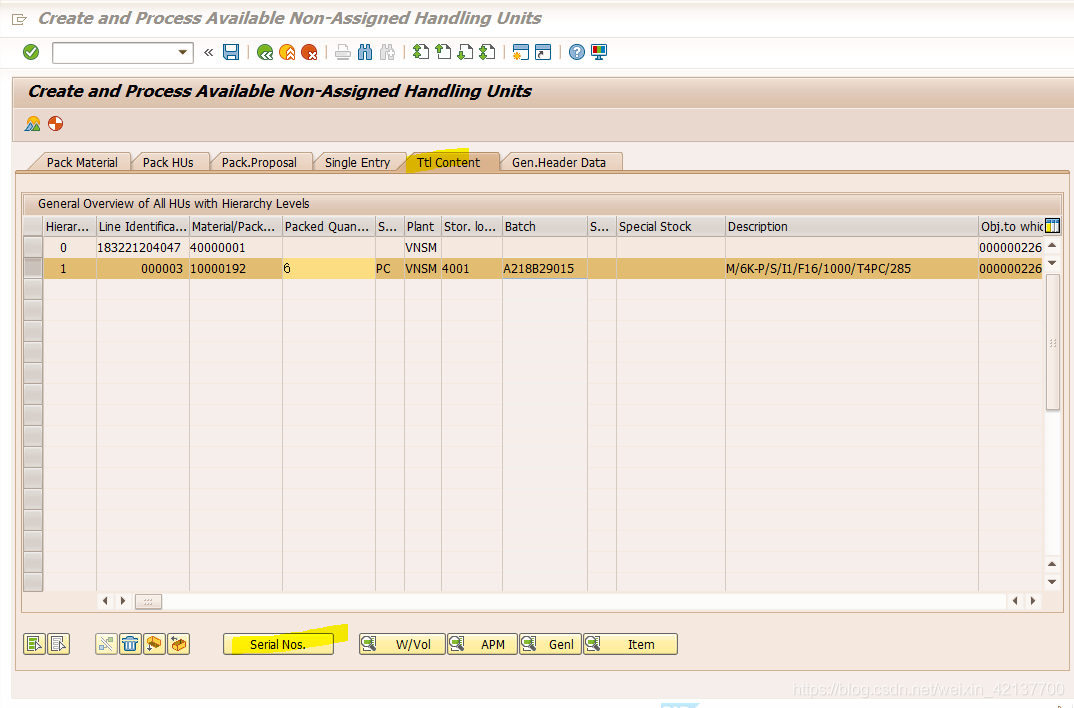Open the Gen.Header Data tab
Viewport: 1074px width, 708px height.
(559, 162)
